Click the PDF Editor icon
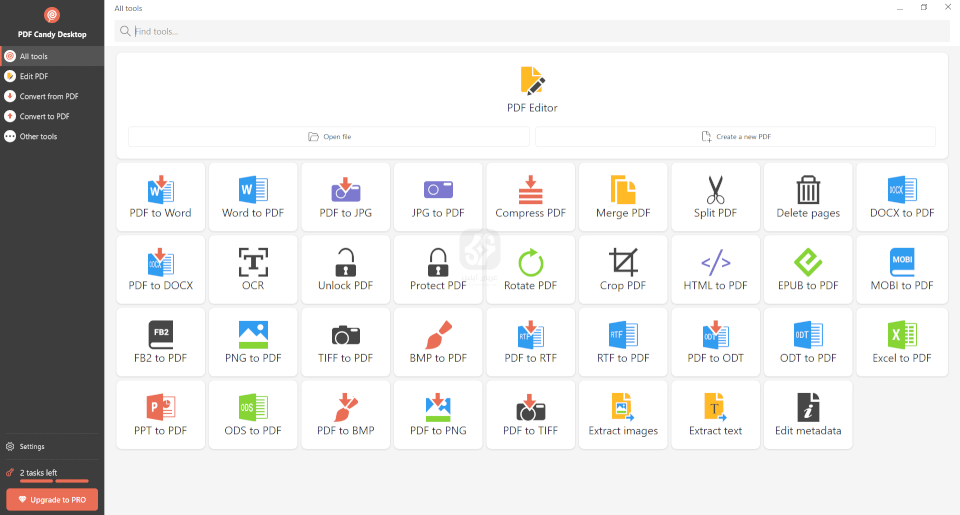The width and height of the screenshot is (960, 515). (532, 81)
